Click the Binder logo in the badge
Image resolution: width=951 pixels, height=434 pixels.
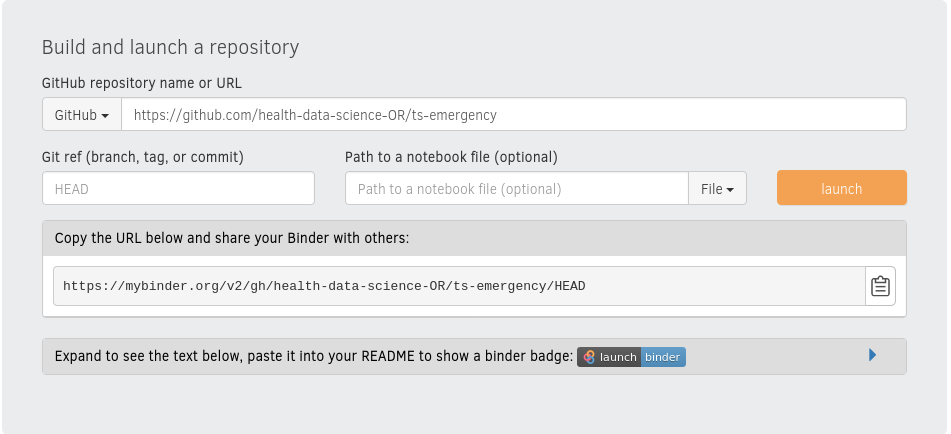point(589,357)
